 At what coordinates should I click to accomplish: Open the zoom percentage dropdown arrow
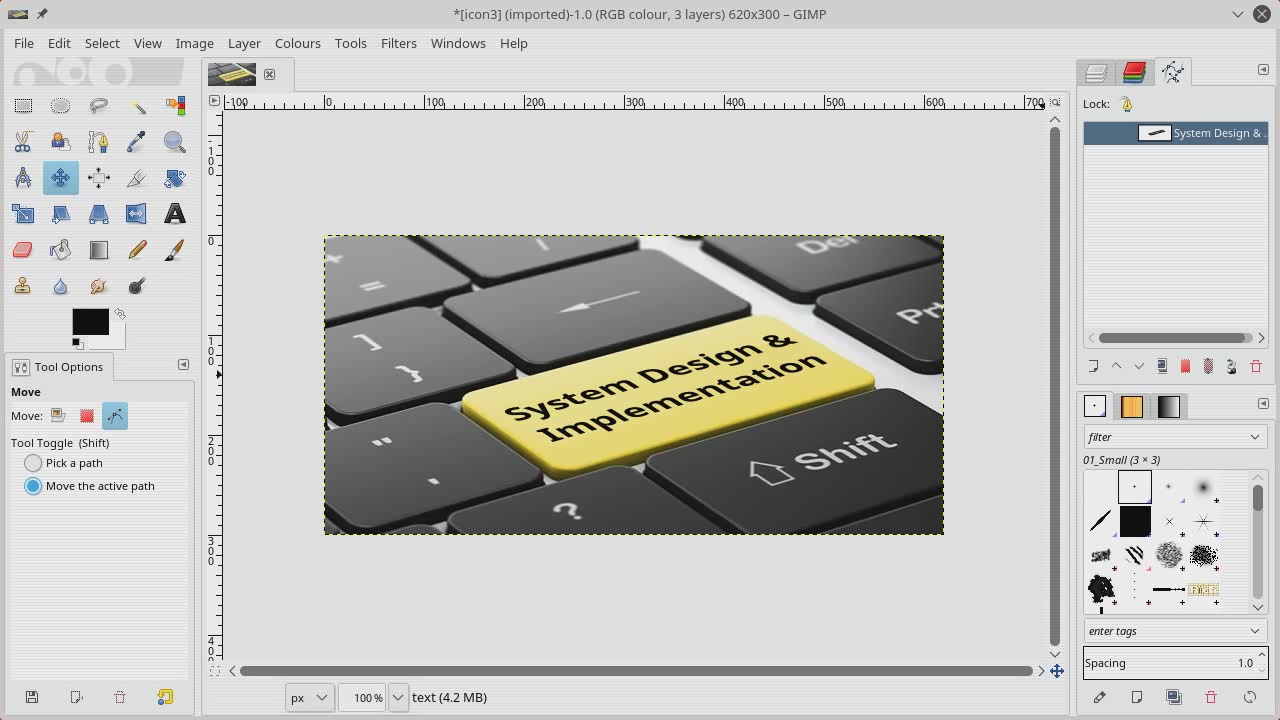[398, 698]
